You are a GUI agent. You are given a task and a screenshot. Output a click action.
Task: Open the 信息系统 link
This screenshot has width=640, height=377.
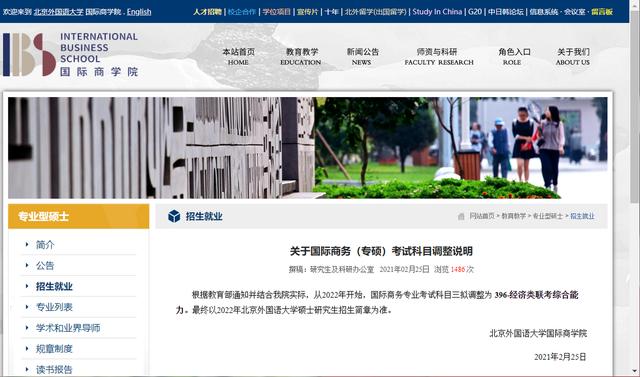pos(543,12)
